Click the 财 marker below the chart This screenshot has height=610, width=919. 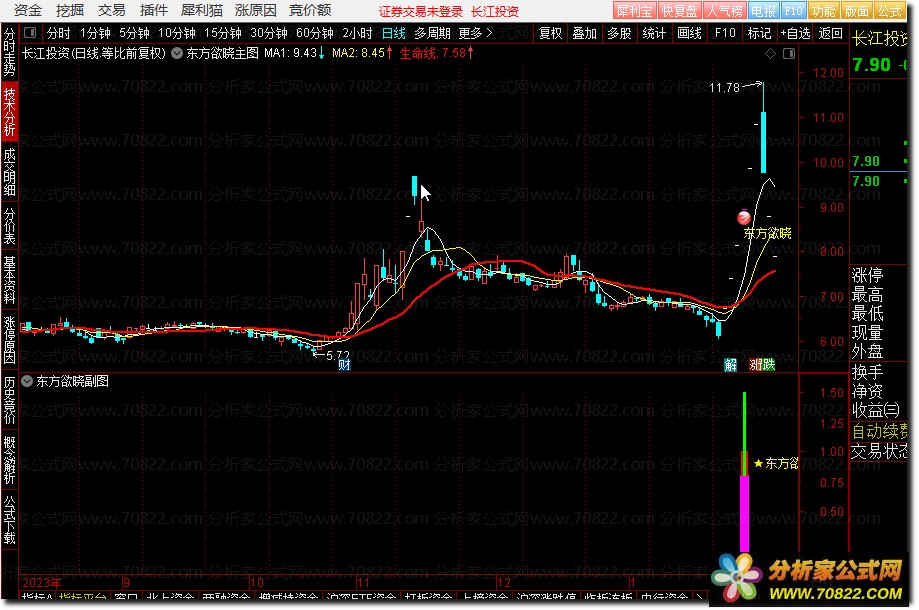(345, 365)
